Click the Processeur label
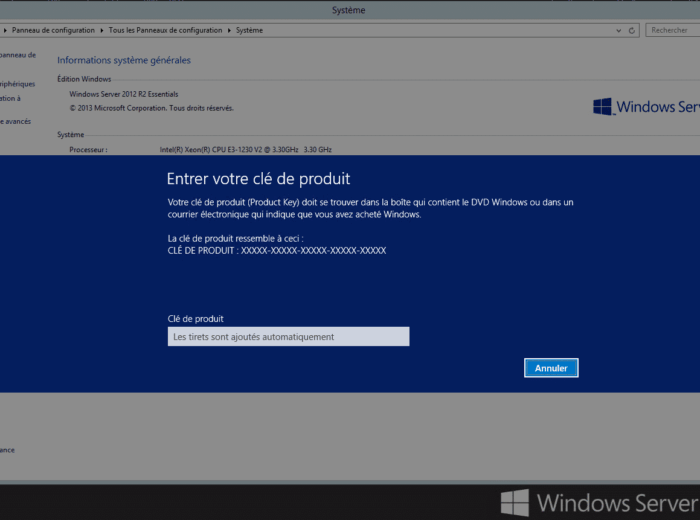This screenshot has width=700, height=520. tap(88, 150)
